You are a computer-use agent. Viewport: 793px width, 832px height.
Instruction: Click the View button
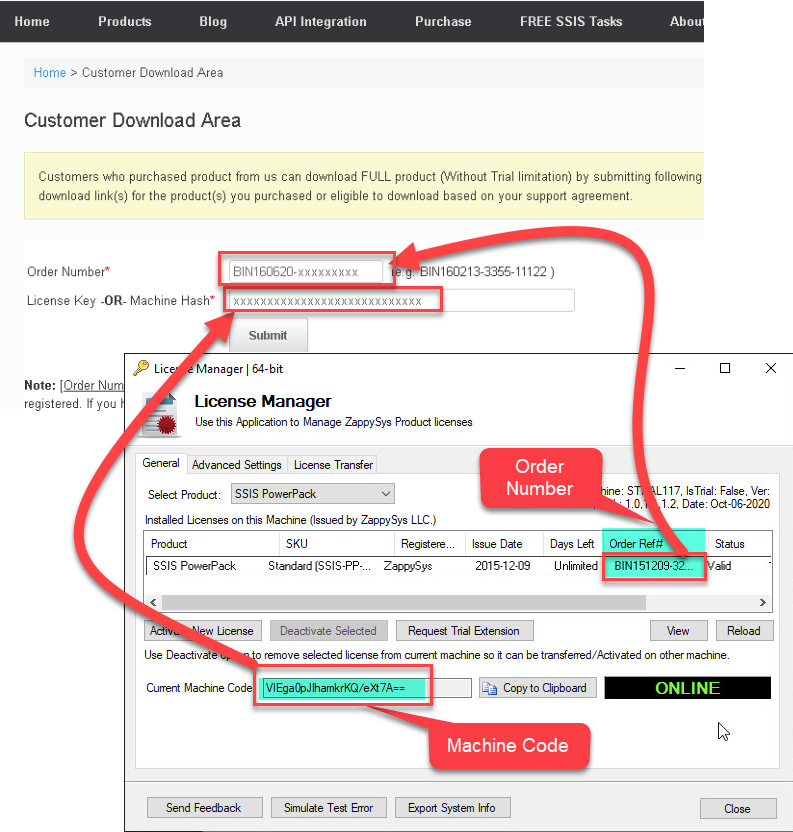pos(678,630)
